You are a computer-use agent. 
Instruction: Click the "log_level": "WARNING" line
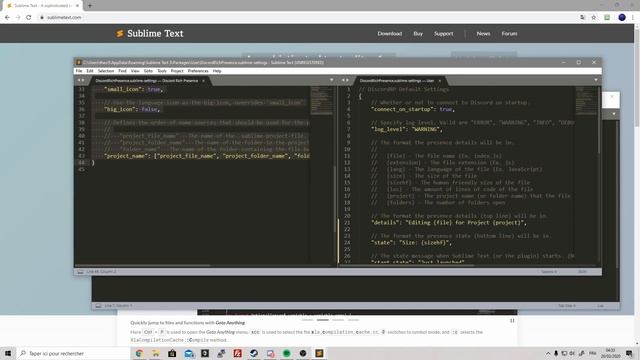pos(407,129)
